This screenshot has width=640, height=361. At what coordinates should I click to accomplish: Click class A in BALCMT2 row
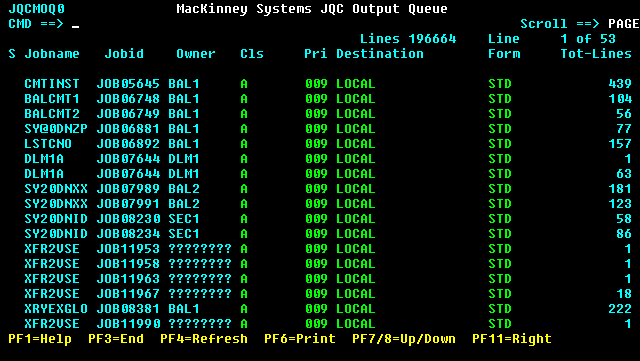(x=244, y=114)
